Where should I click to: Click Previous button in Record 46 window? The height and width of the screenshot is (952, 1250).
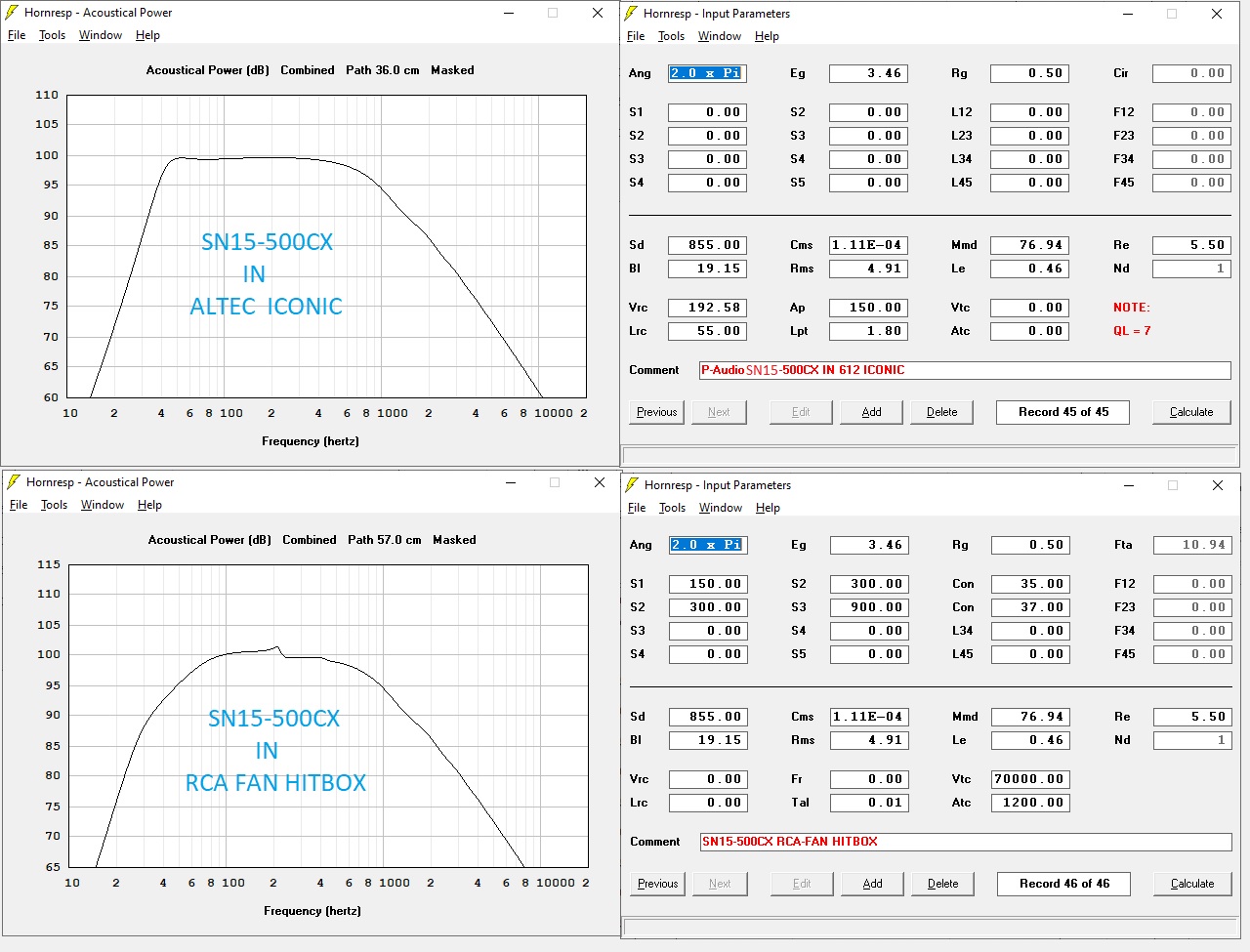pos(658,884)
